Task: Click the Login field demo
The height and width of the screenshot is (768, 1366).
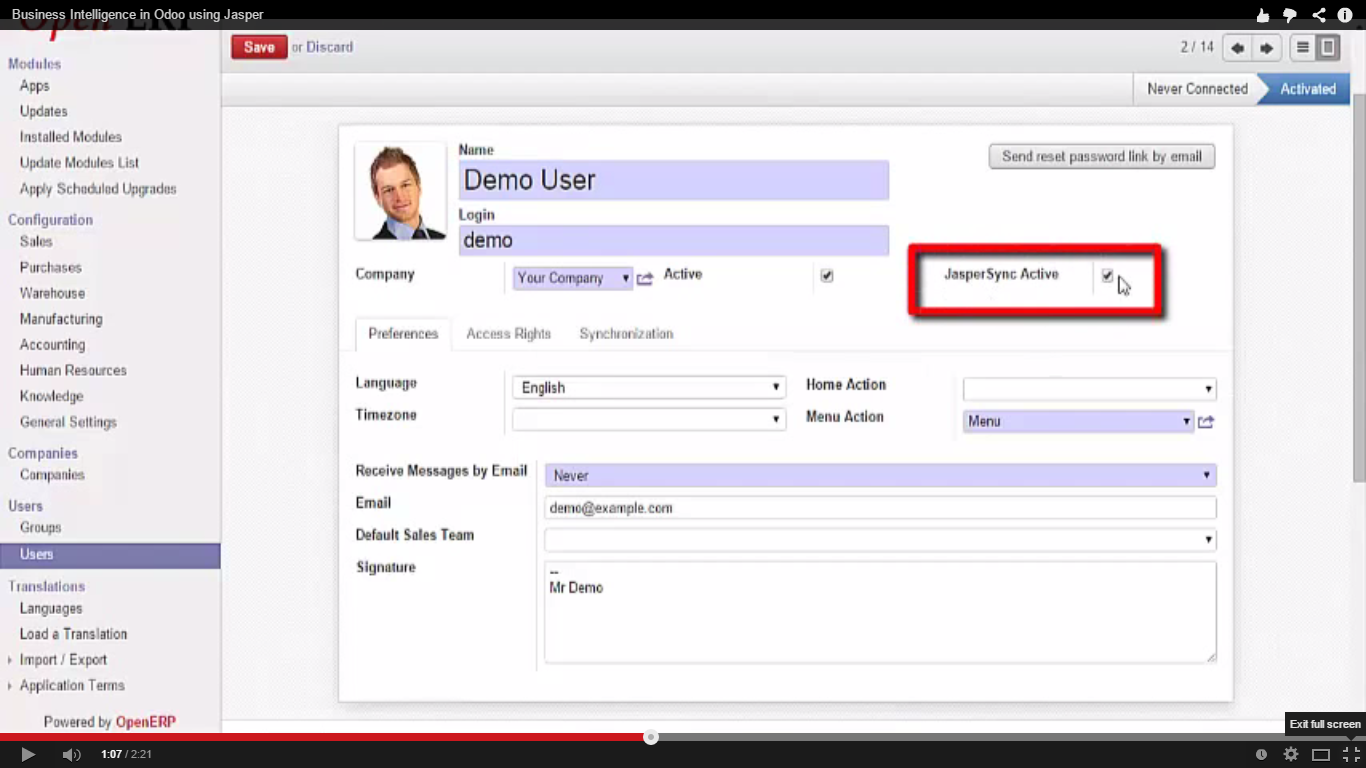Action: tap(674, 240)
